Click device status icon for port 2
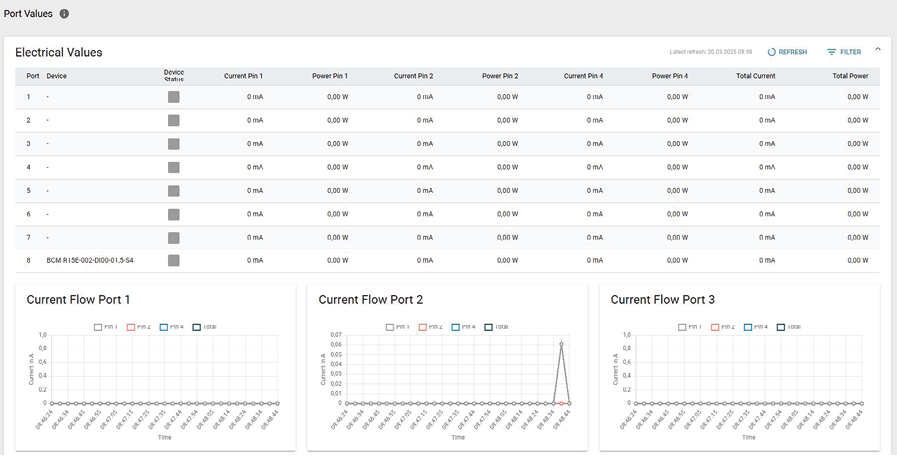Image resolution: width=897 pixels, height=456 pixels. pos(174,120)
